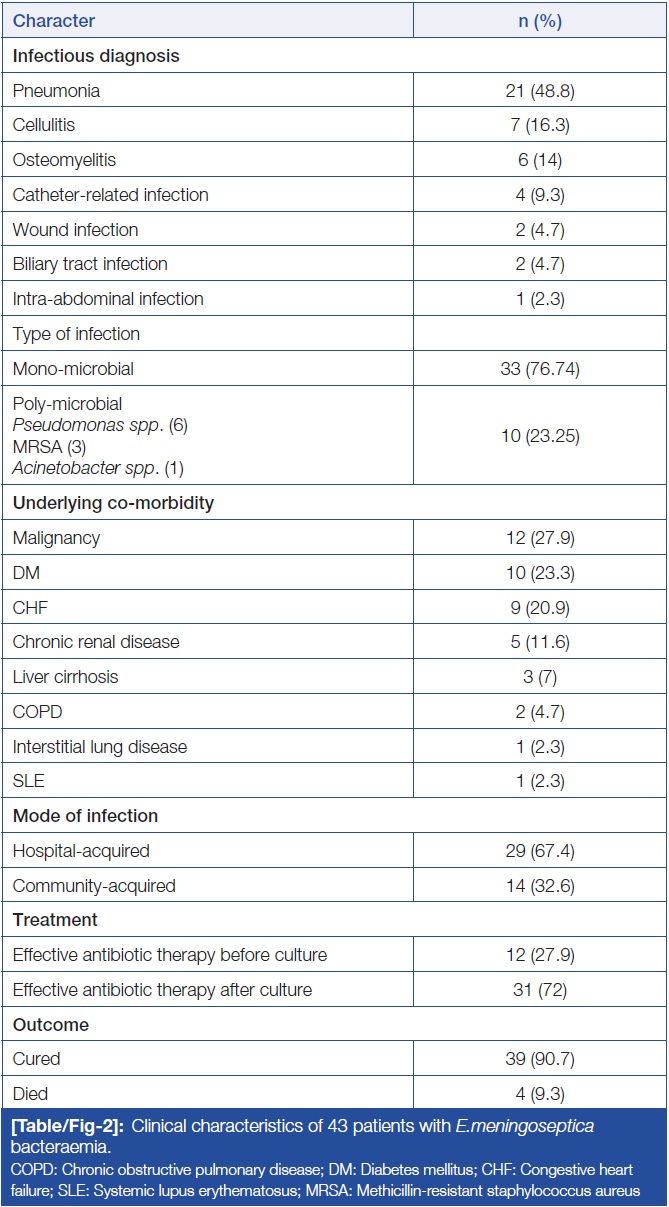Click the "Pneumonia" row label
This screenshot has height=1207, width=669.
click(x=56, y=91)
